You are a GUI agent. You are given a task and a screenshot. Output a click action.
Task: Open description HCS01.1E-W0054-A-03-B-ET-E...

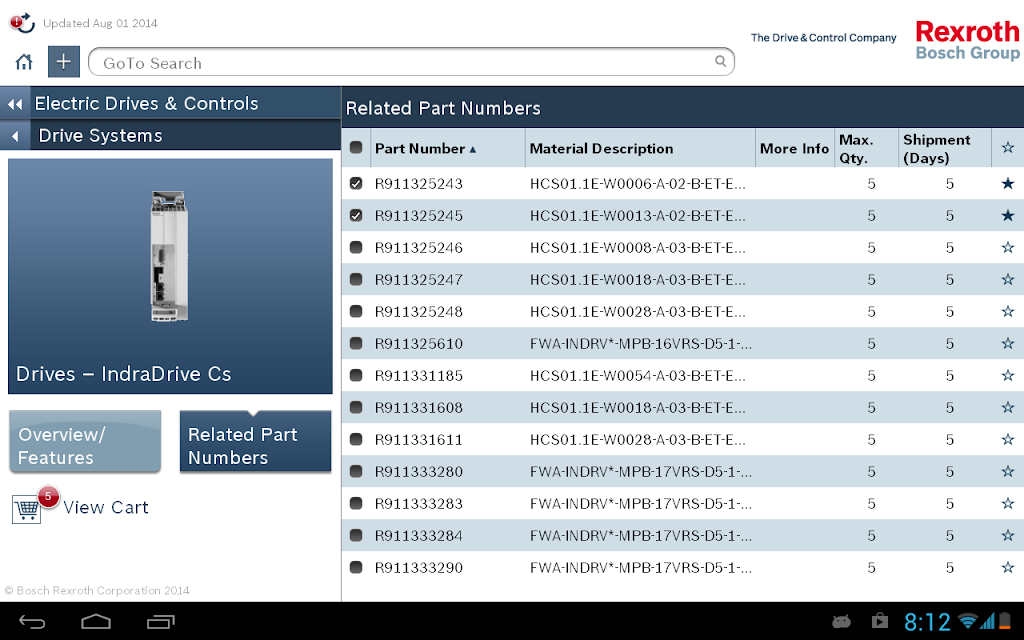[x=637, y=376]
